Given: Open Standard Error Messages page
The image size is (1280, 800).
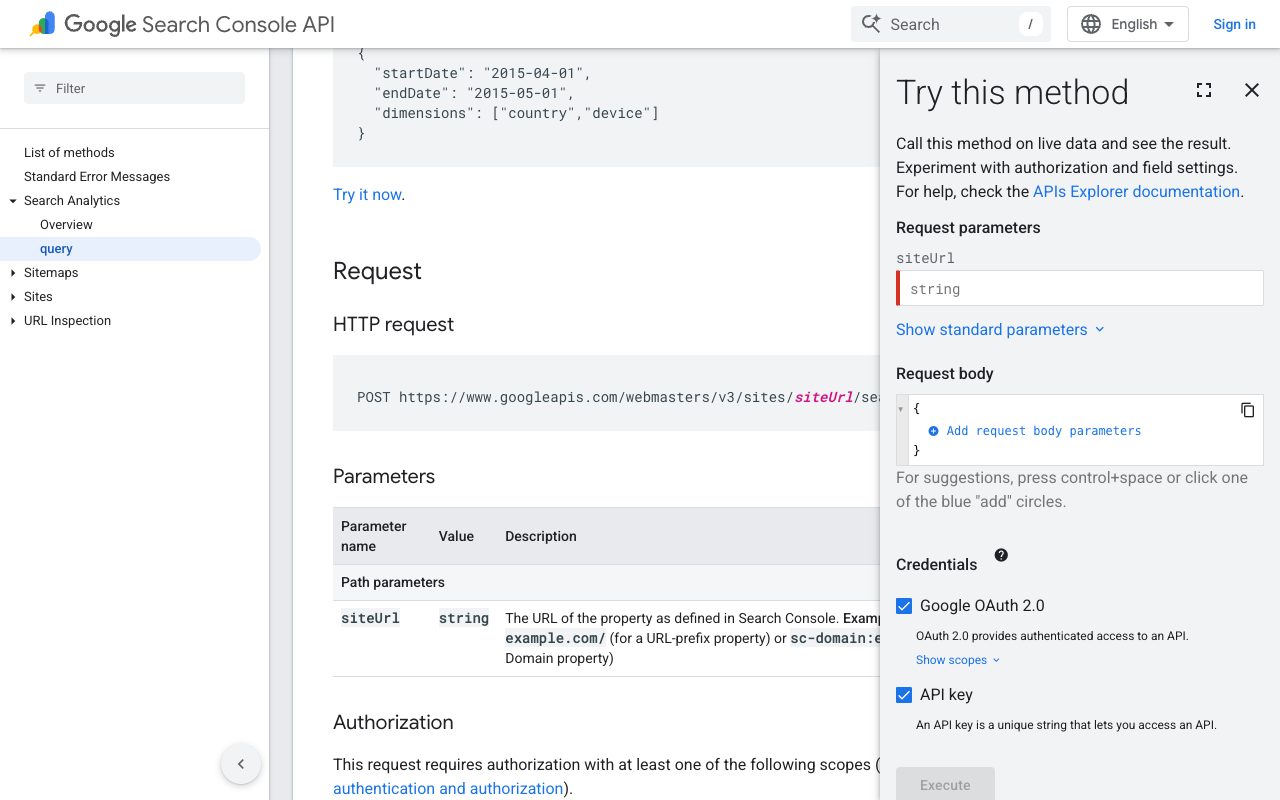Looking at the screenshot, I should point(97,177).
